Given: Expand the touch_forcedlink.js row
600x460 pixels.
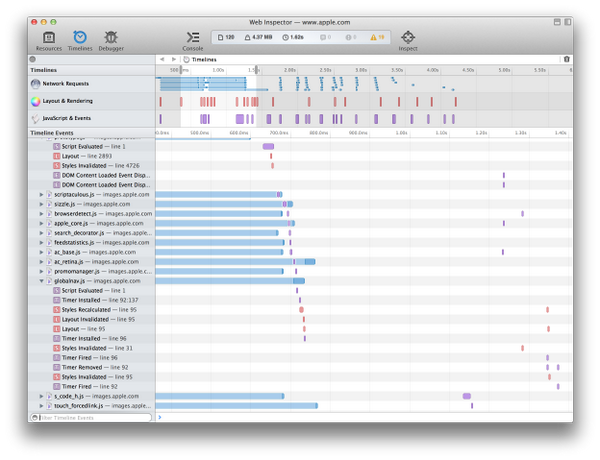Looking at the screenshot, I should point(41,406).
